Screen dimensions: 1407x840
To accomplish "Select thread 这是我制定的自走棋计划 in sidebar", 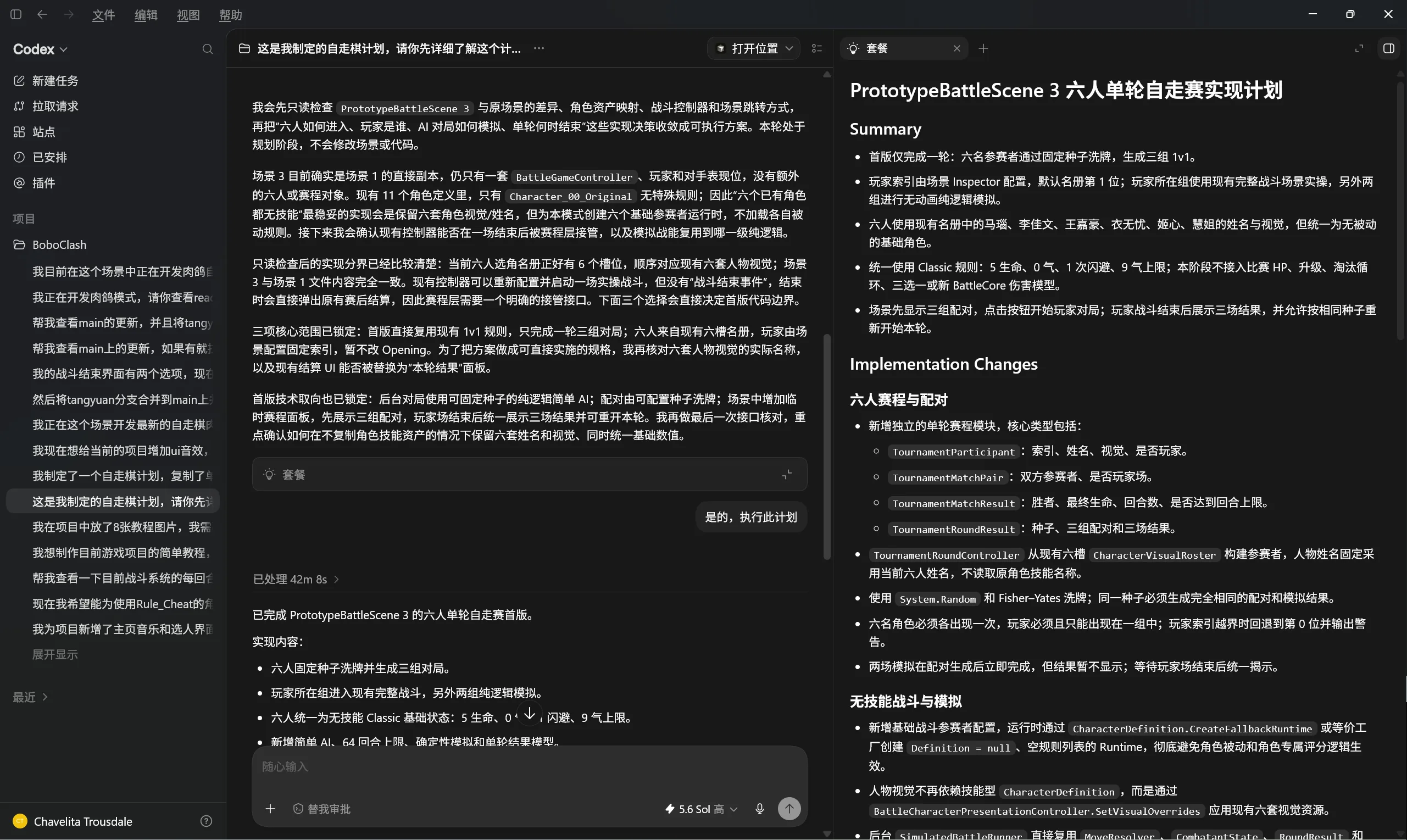I will pyautogui.click(x=112, y=502).
